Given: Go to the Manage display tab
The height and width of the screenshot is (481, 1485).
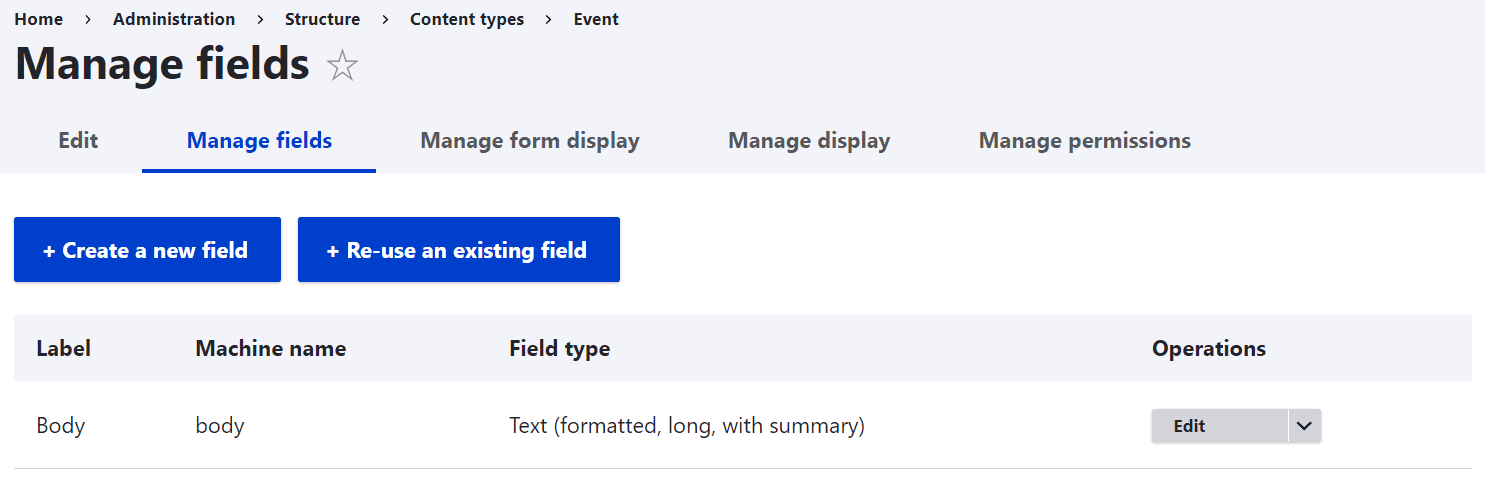Looking at the screenshot, I should [808, 141].
